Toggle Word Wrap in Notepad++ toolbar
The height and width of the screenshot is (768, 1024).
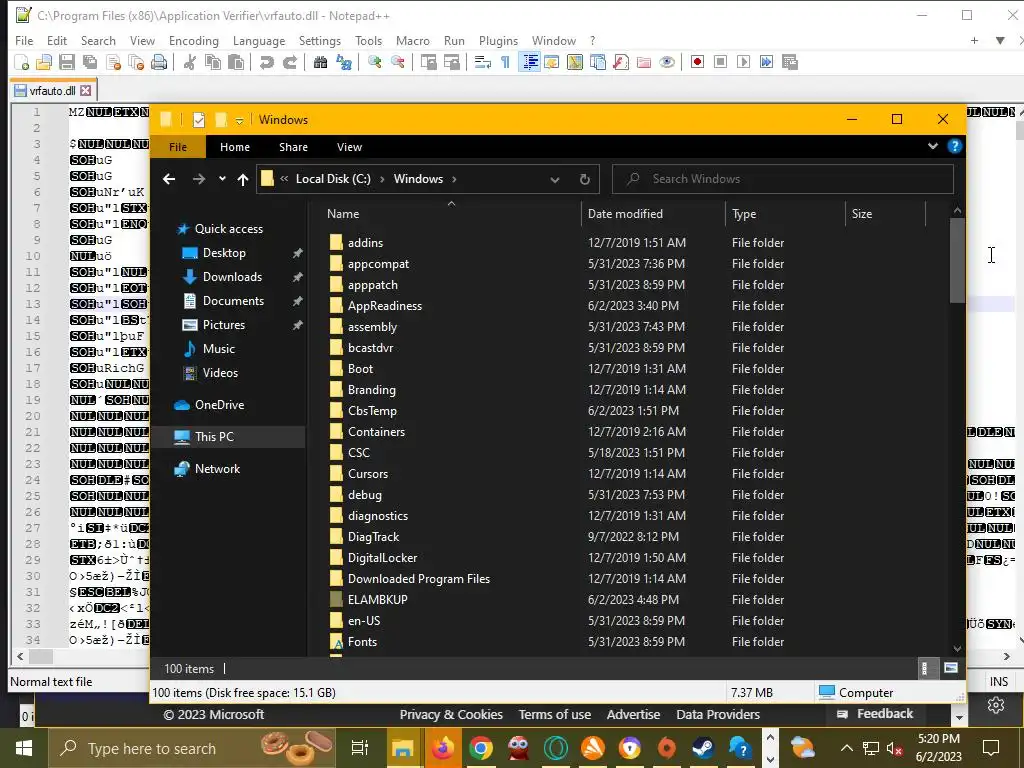pos(483,62)
